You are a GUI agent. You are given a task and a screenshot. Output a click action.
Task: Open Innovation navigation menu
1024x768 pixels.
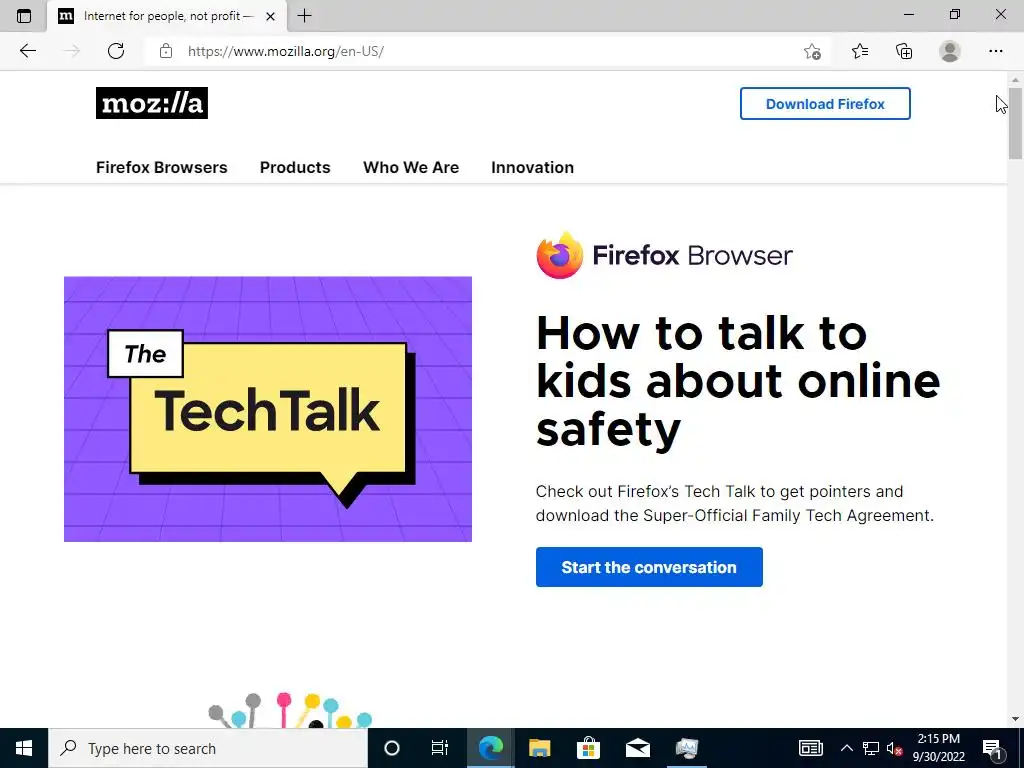pos(532,167)
